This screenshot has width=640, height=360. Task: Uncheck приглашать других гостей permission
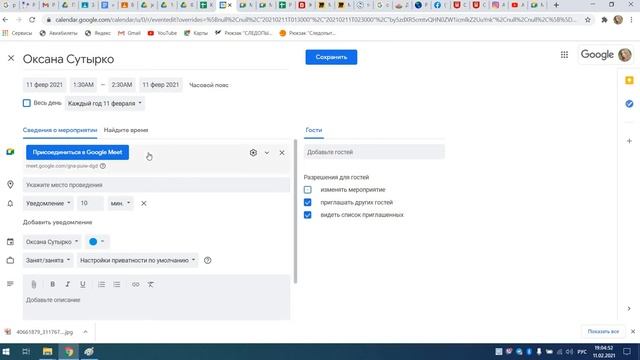tap(307, 202)
